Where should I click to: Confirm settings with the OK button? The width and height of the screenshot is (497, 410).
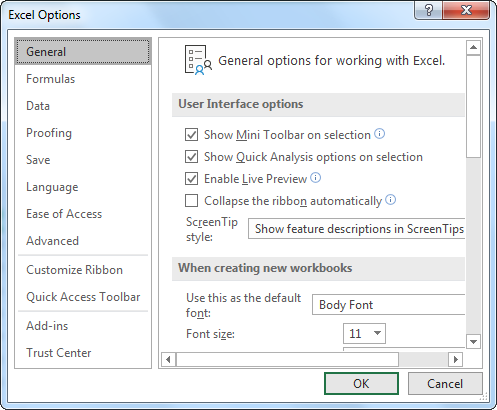[x=361, y=383]
